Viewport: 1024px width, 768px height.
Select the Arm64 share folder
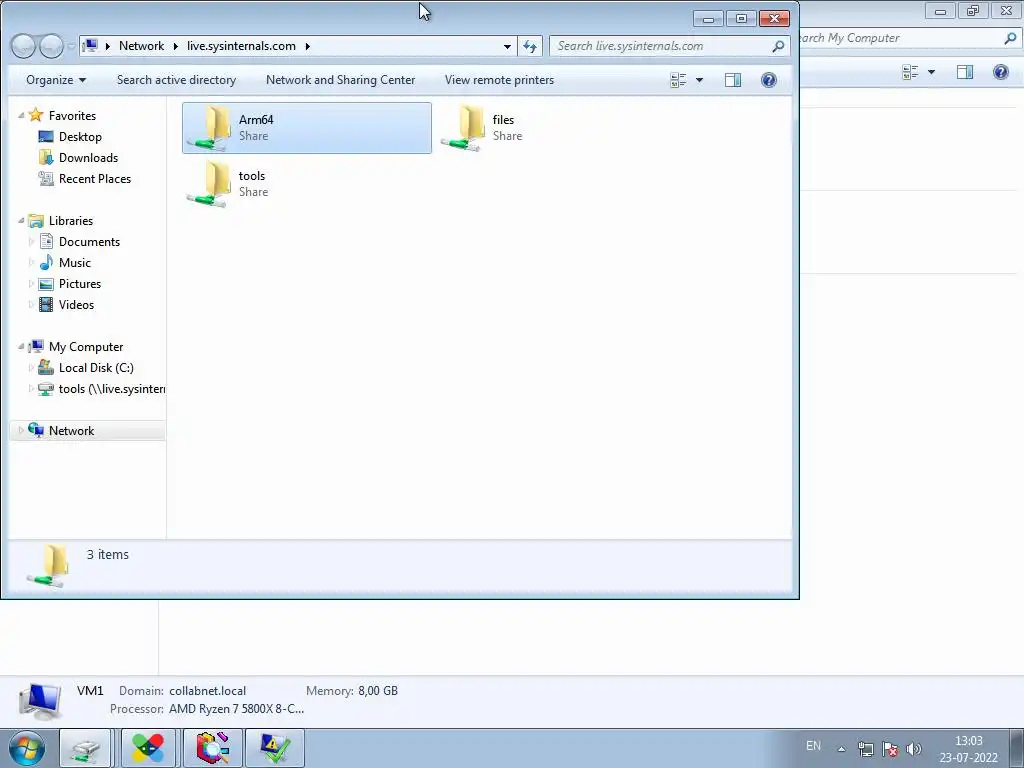click(306, 128)
